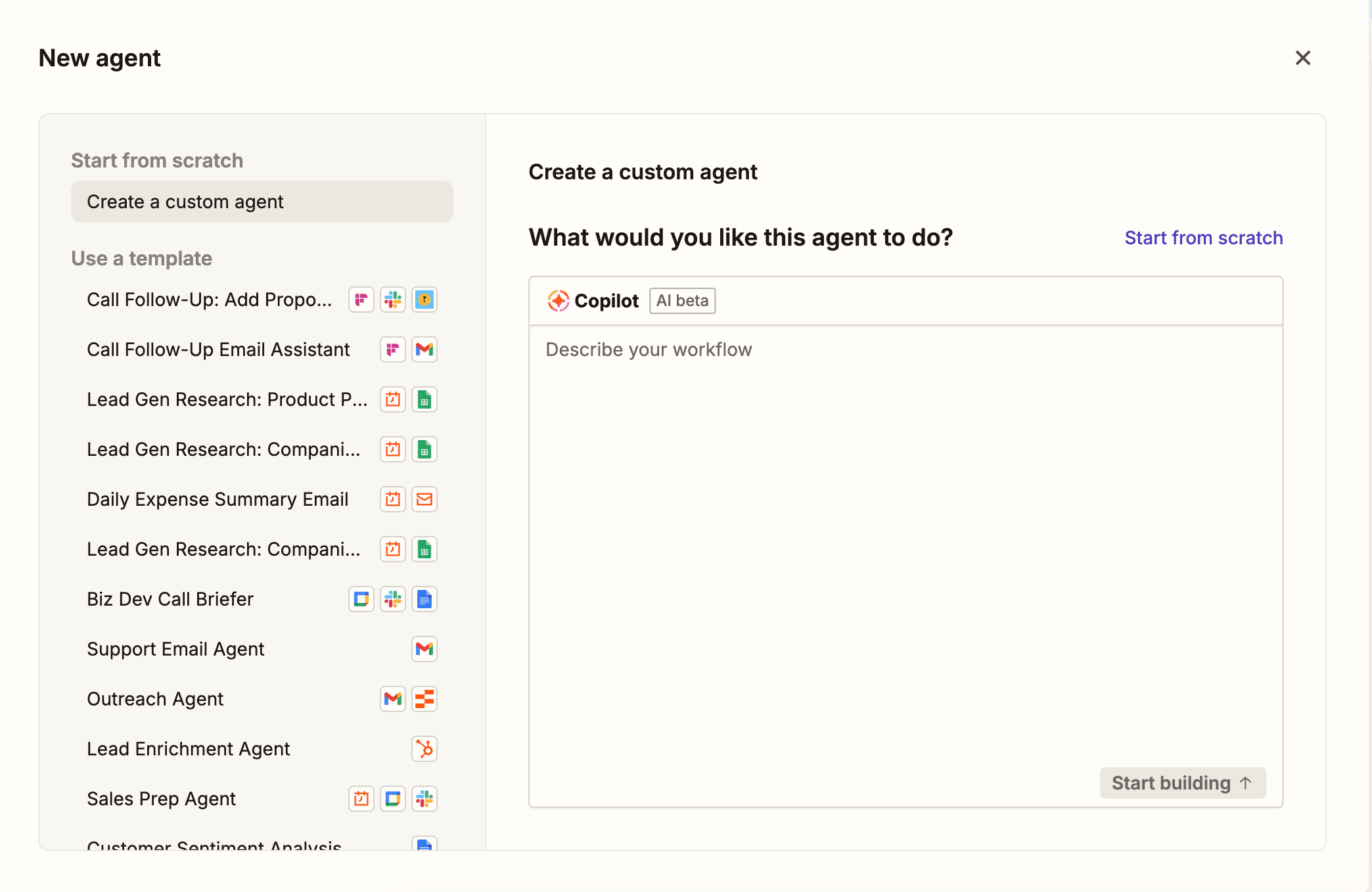The height and width of the screenshot is (892, 1372).
Task: Click the Google Calendar icon in Sales Prep Agent row
Action: [x=393, y=799]
